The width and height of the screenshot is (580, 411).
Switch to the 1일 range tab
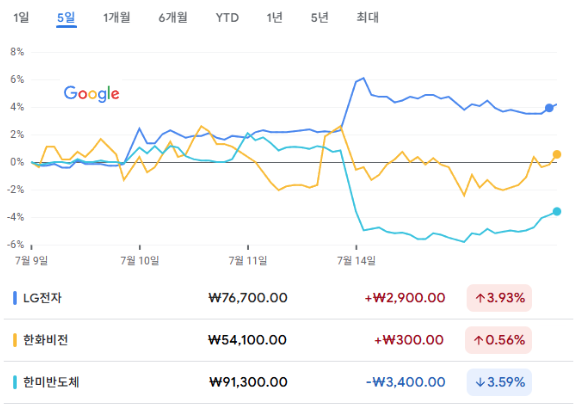(21, 17)
